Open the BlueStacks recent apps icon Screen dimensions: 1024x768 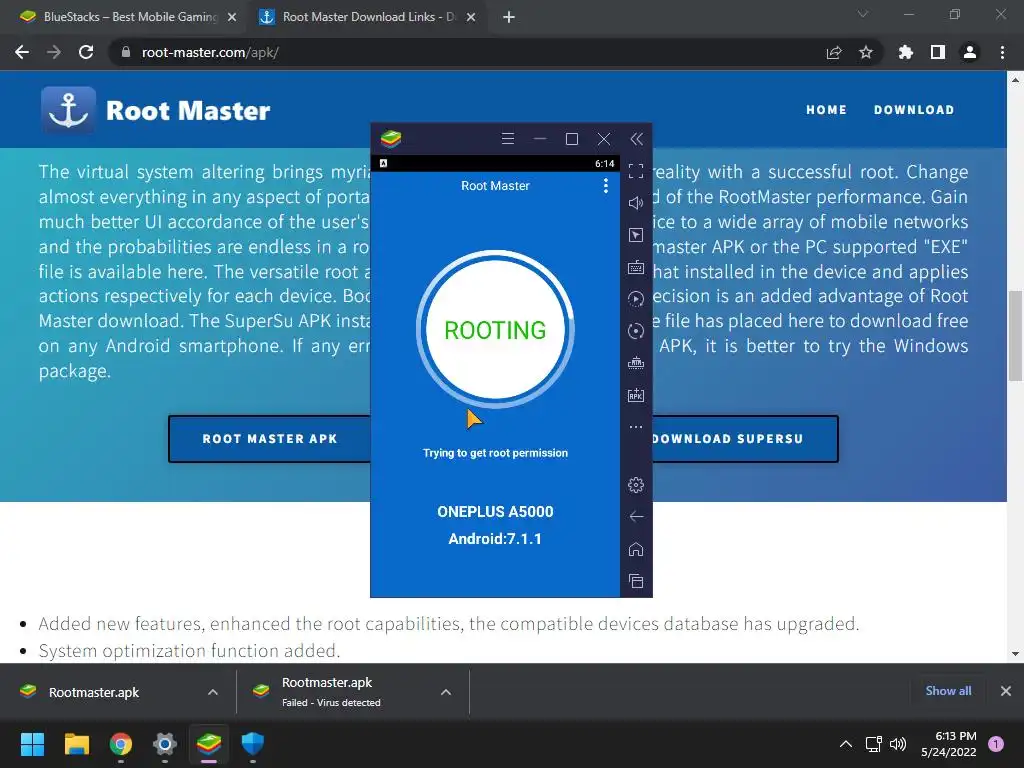[635, 581]
